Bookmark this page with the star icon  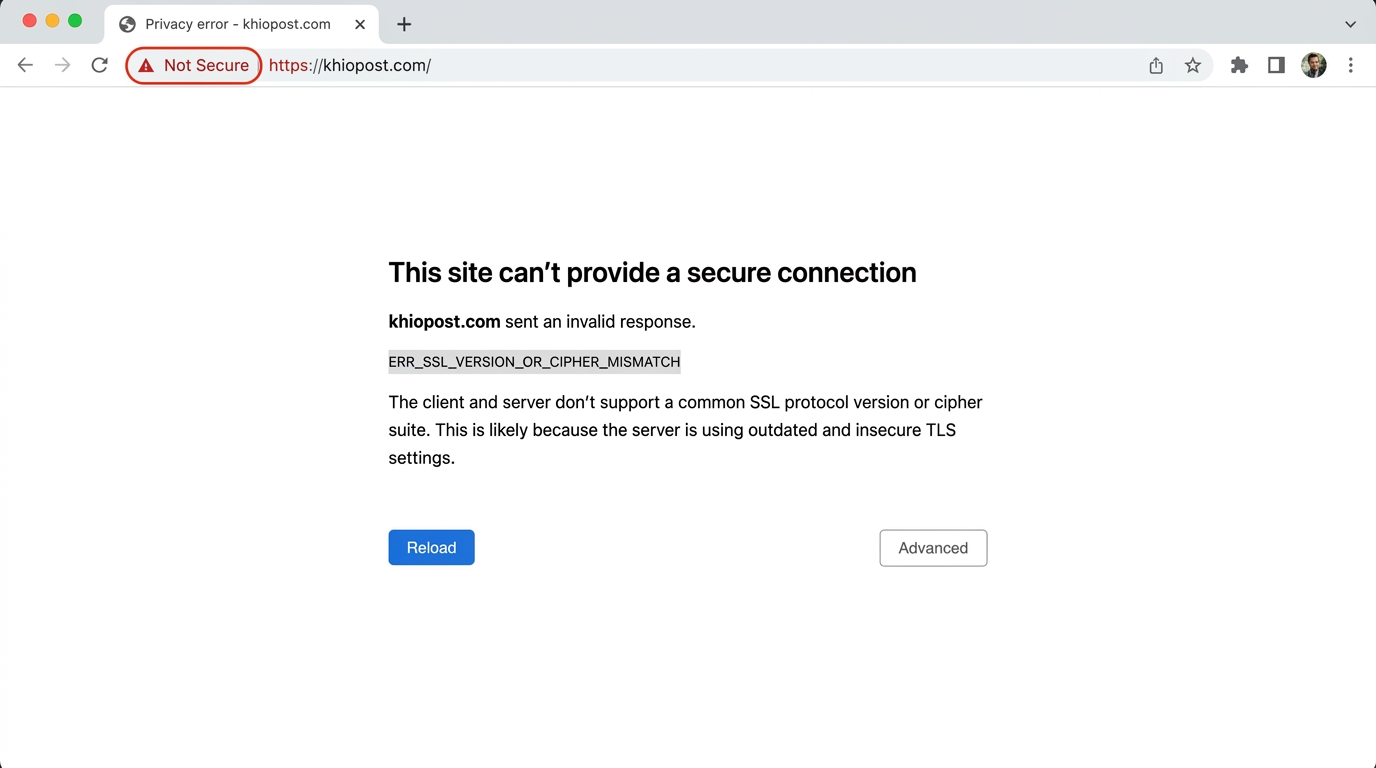click(1193, 65)
